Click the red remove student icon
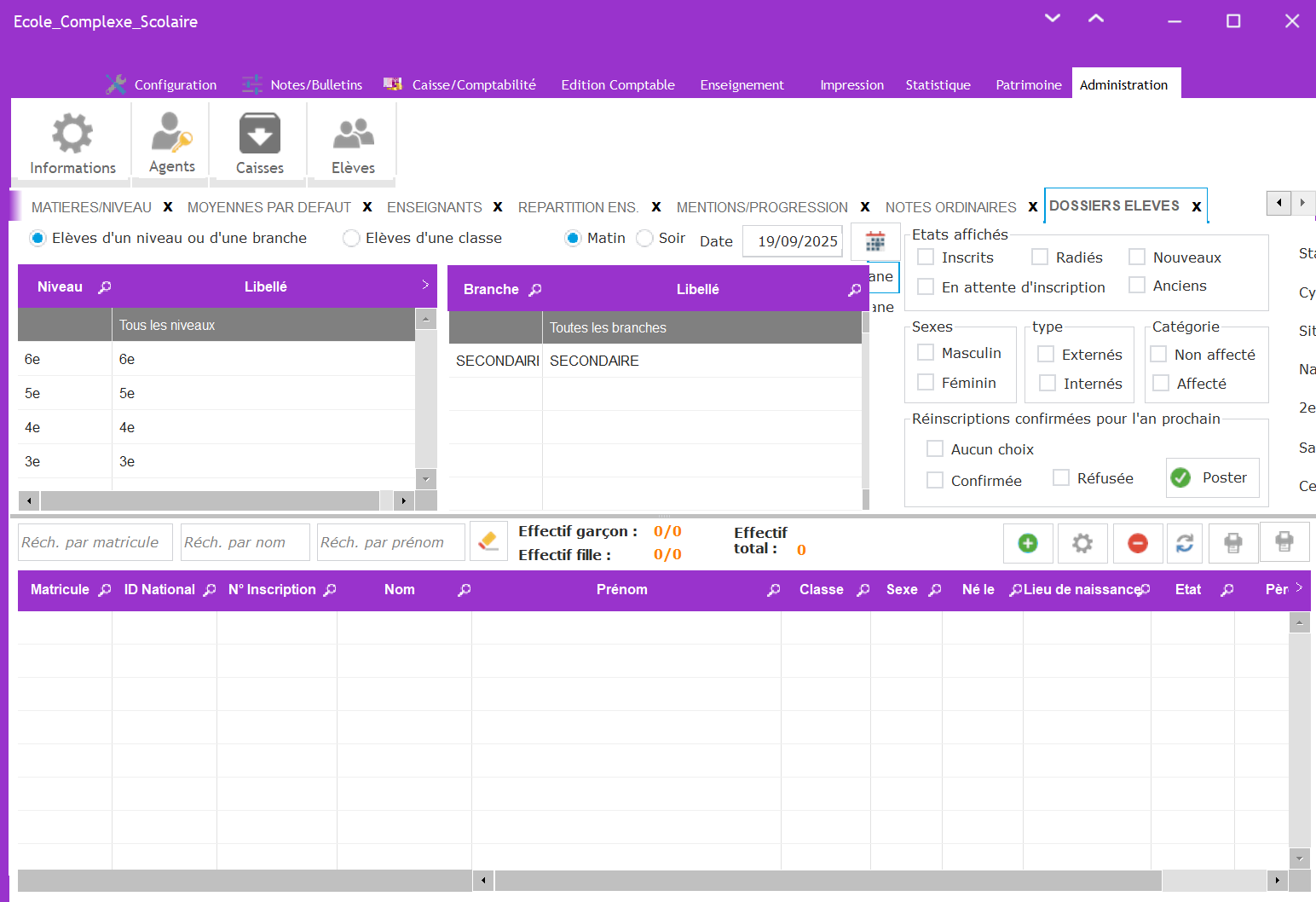Screen dimensions: 1316x902 1137,543
